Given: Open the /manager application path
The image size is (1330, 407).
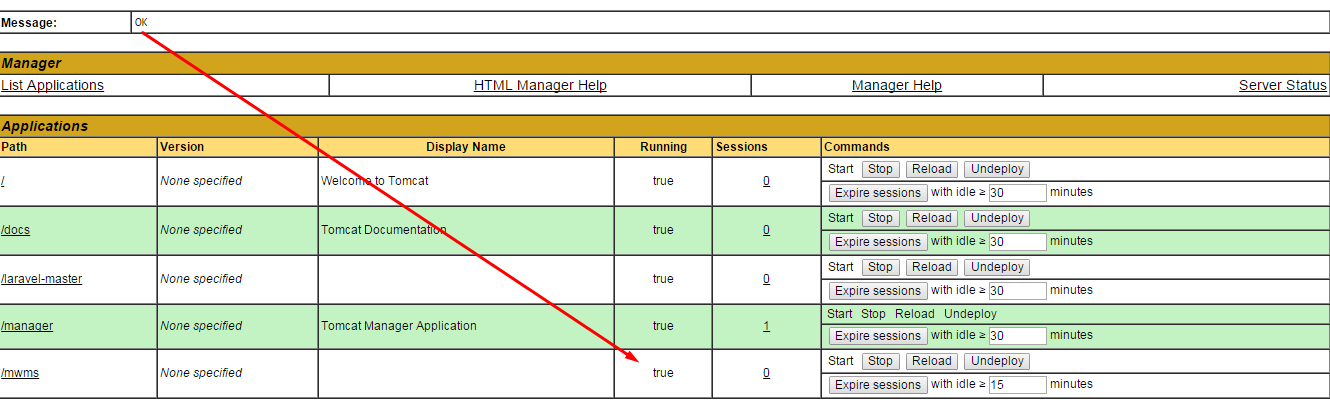Looking at the screenshot, I should 27,326.
